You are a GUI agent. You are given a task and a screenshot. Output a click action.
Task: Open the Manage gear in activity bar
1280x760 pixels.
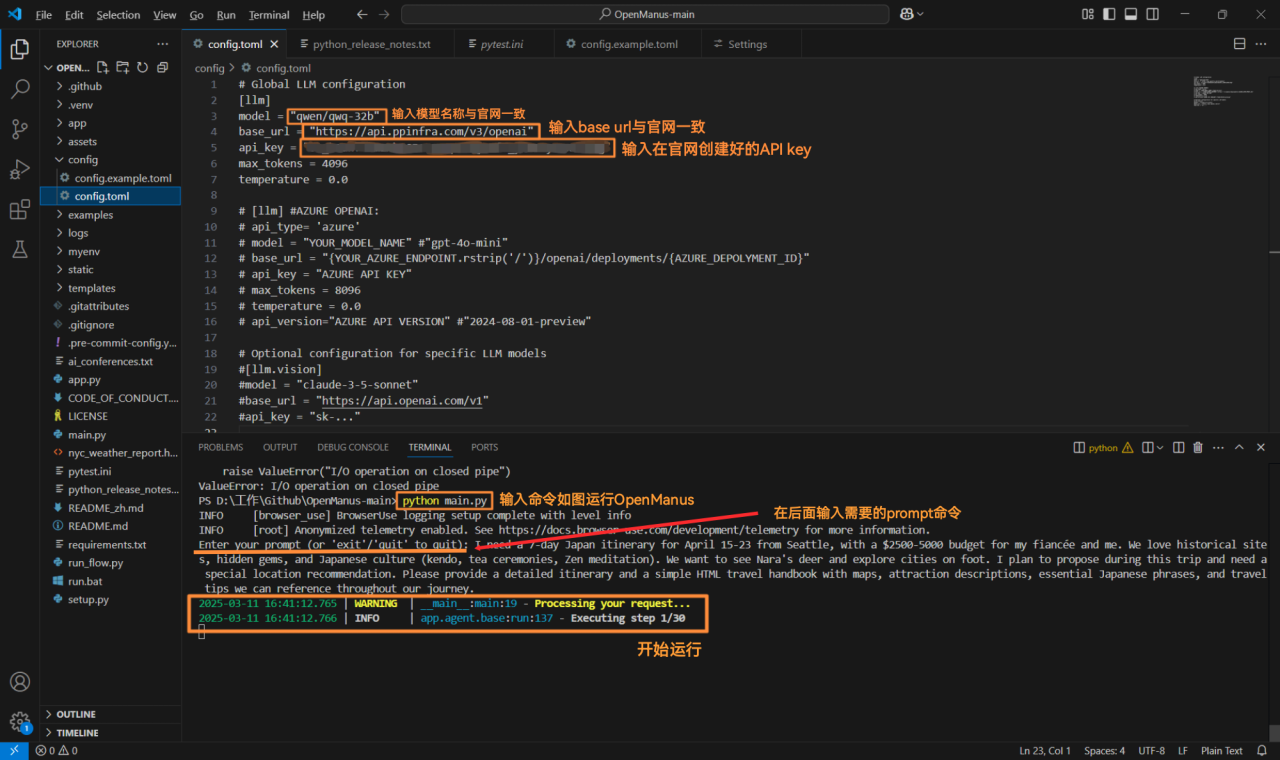click(x=19, y=721)
